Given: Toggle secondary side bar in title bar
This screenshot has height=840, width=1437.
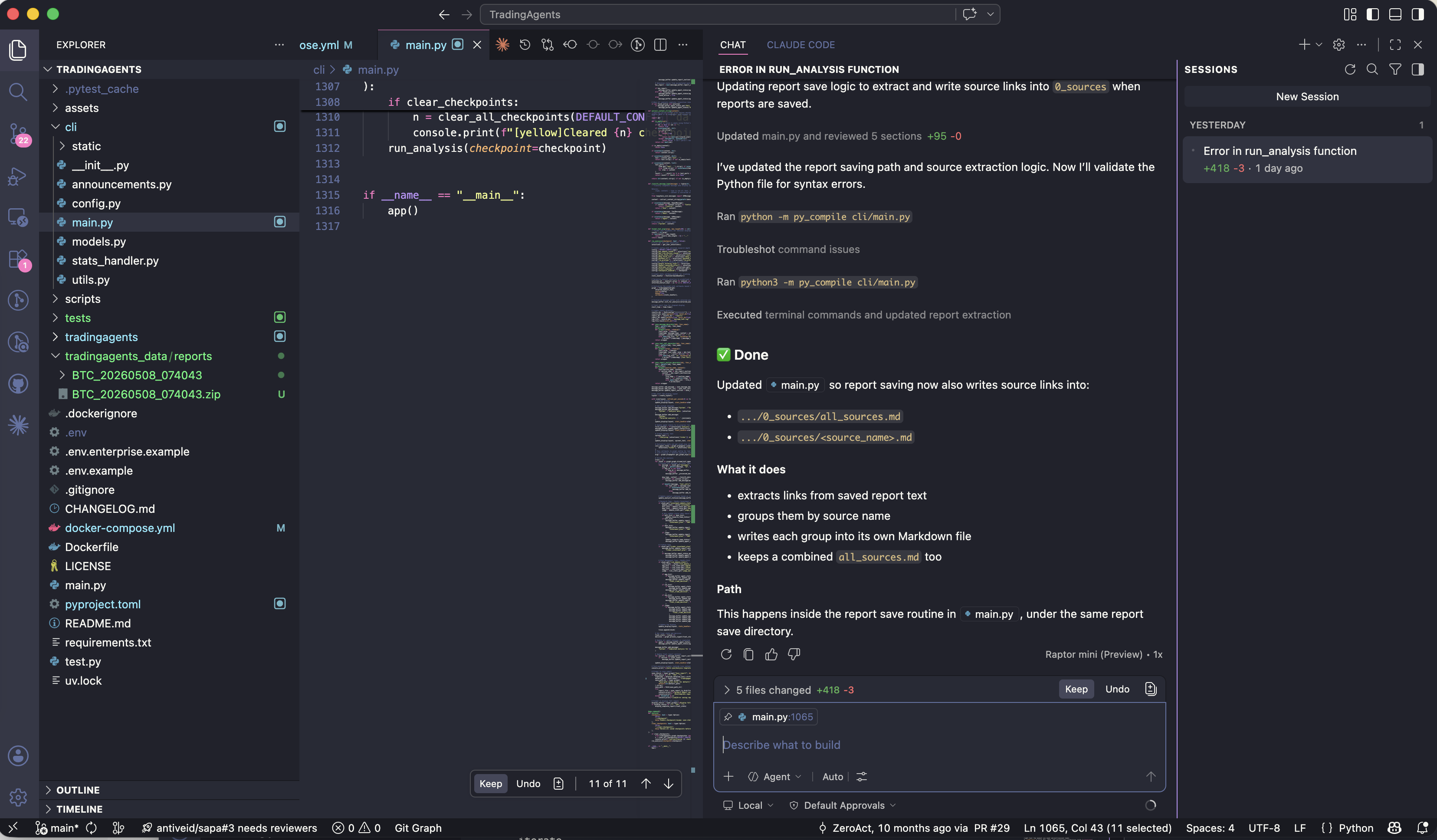Looking at the screenshot, I should [x=1417, y=14].
